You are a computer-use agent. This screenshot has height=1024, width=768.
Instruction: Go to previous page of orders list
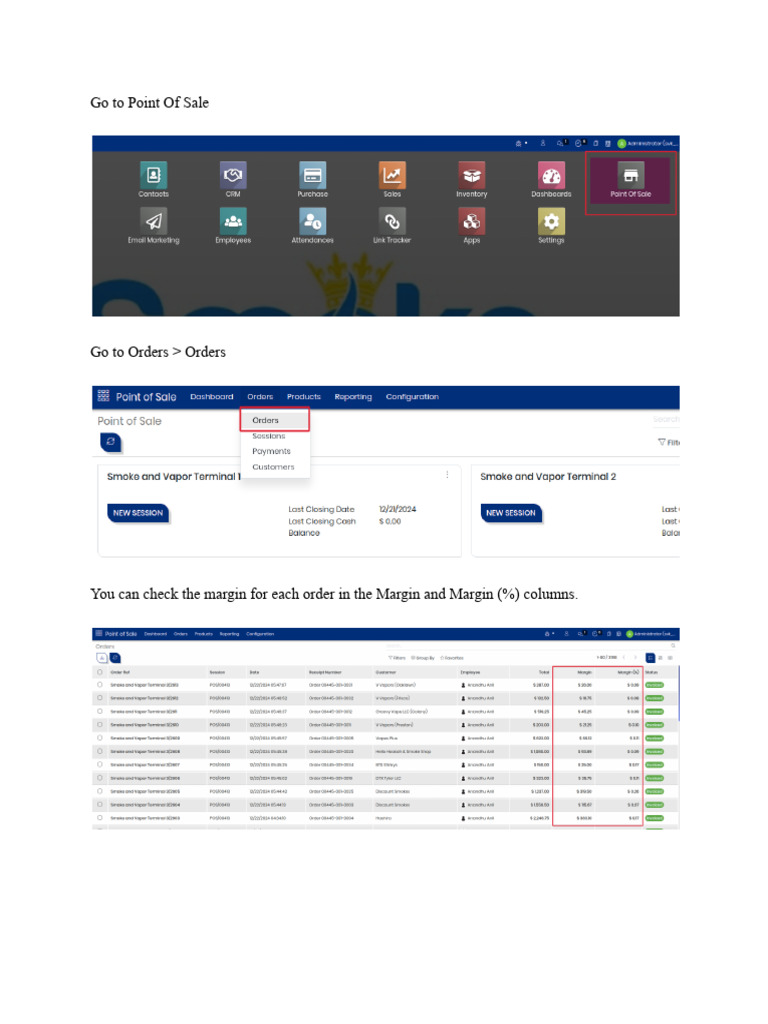coord(624,658)
